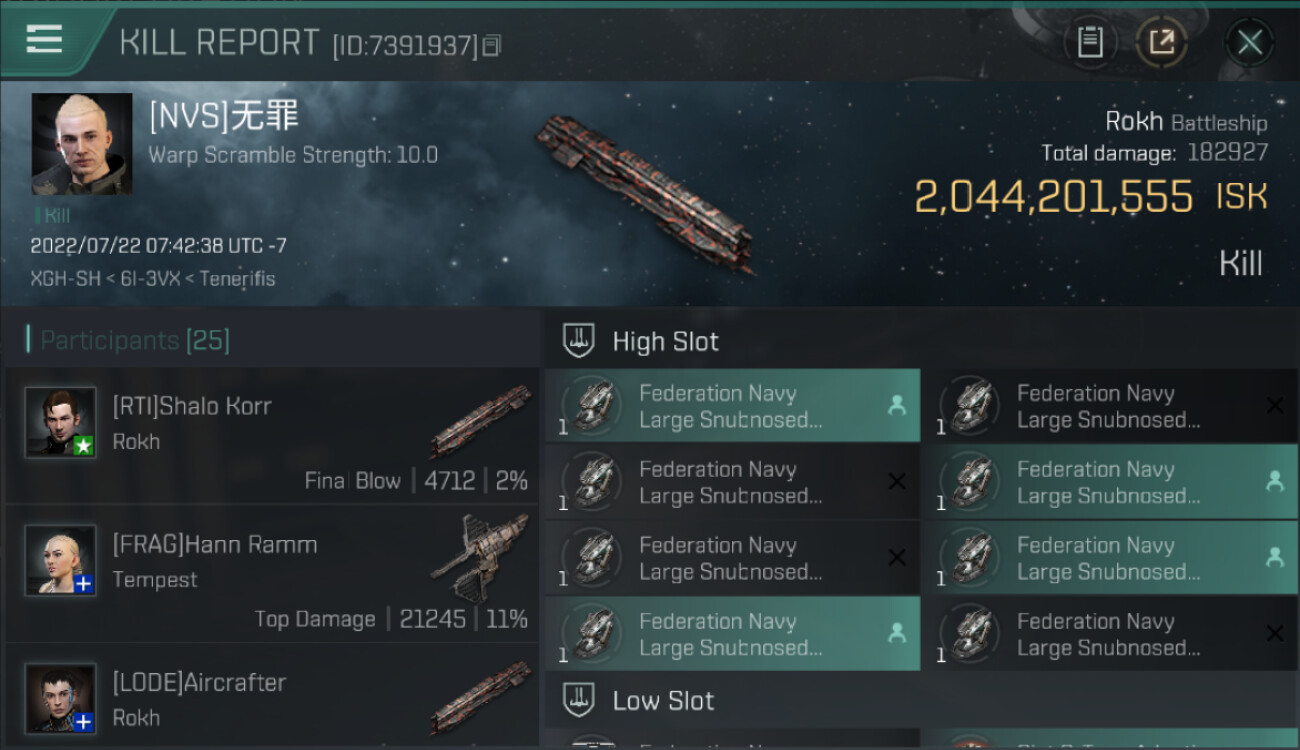This screenshot has height=750, width=1300.
Task: Open Hann Ramm's pilot portrait
Action: pos(61,560)
